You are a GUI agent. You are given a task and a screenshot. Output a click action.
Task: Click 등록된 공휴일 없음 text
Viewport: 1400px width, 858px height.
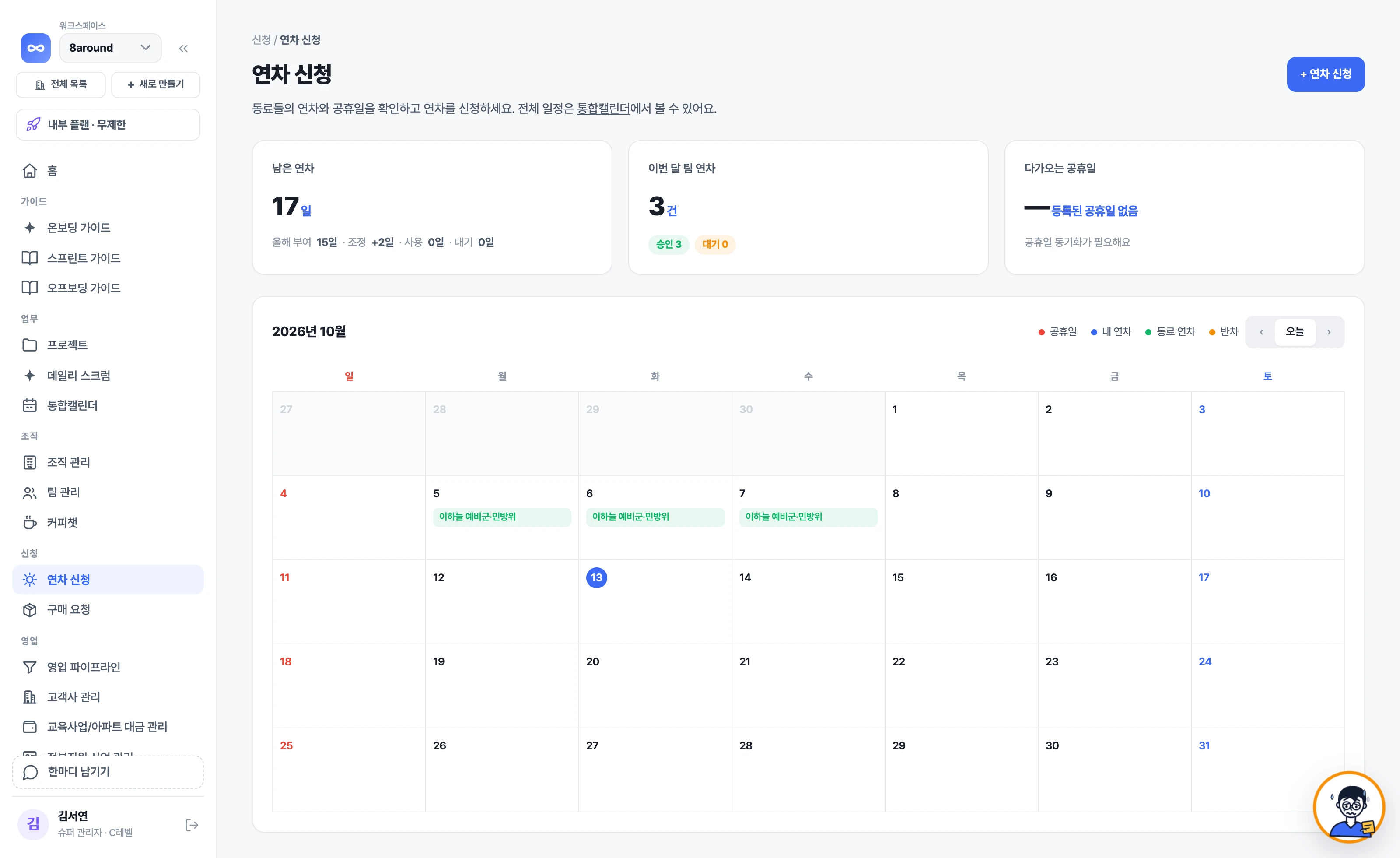(1094, 211)
